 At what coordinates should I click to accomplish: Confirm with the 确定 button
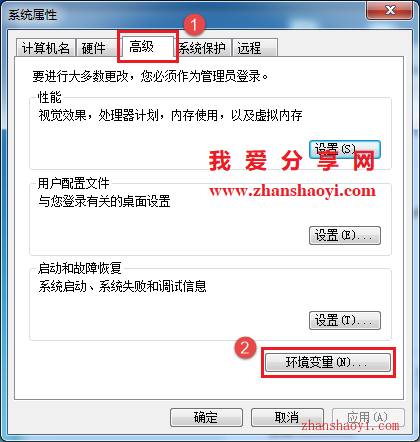coord(206,417)
